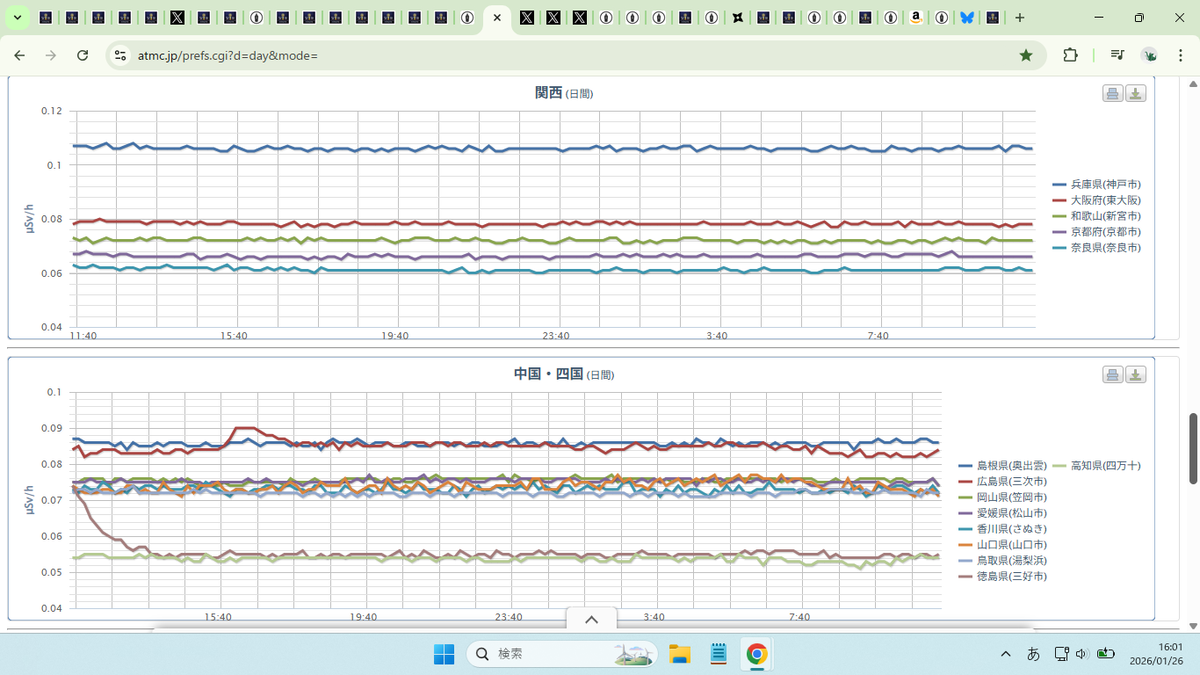Open the Chrome three-dot menu
The width and height of the screenshot is (1200, 675).
pyautogui.click(x=1181, y=55)
